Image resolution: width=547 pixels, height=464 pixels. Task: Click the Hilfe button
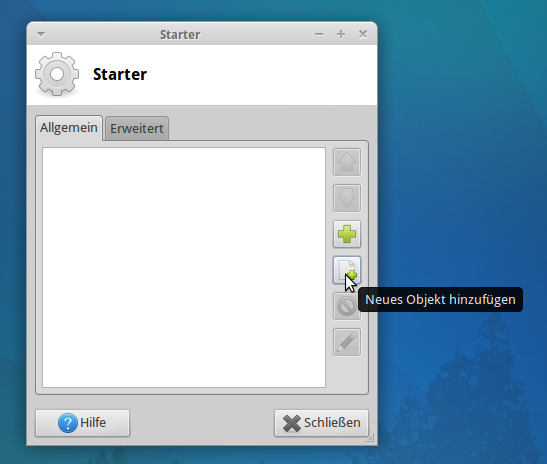pyautogui.click(x=82, y=423)
